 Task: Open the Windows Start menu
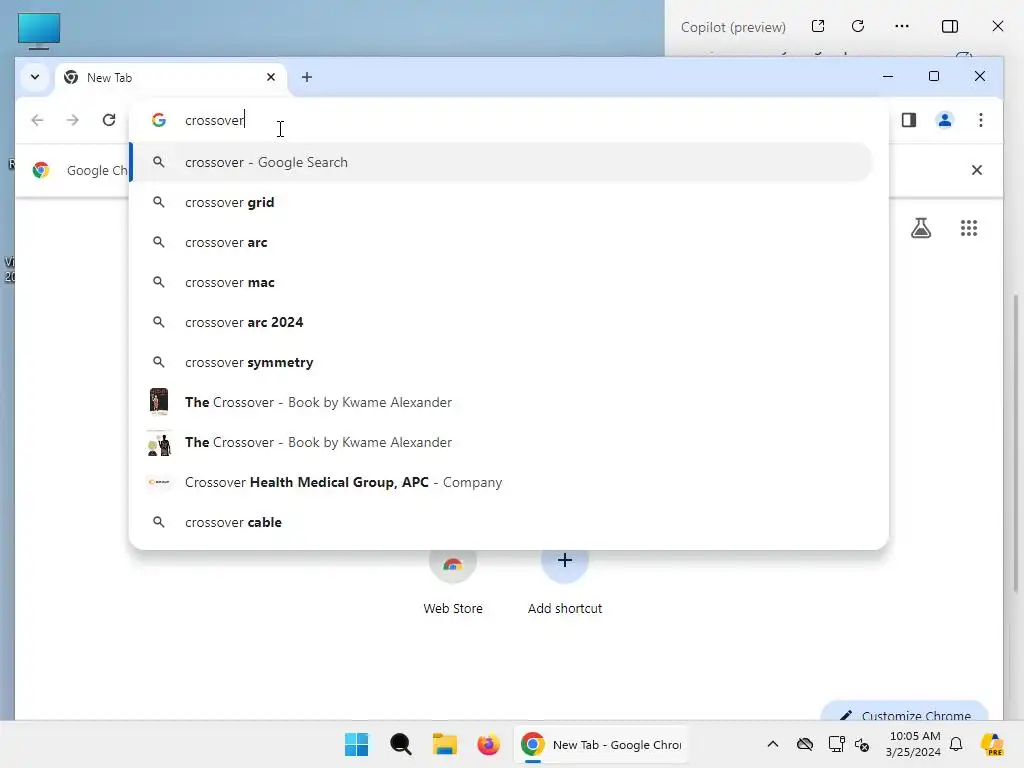click(x=357, y=744)
